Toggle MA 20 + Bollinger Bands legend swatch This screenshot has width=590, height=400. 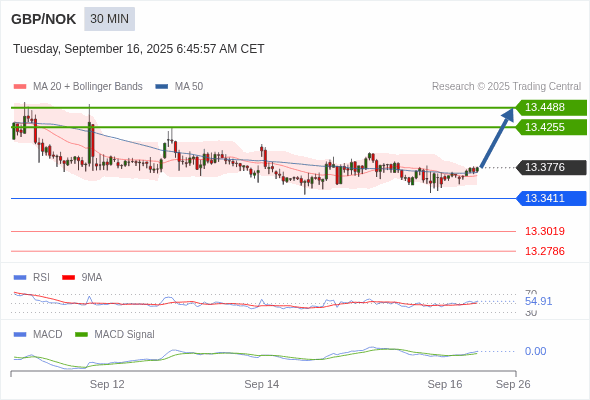(20, 87)
